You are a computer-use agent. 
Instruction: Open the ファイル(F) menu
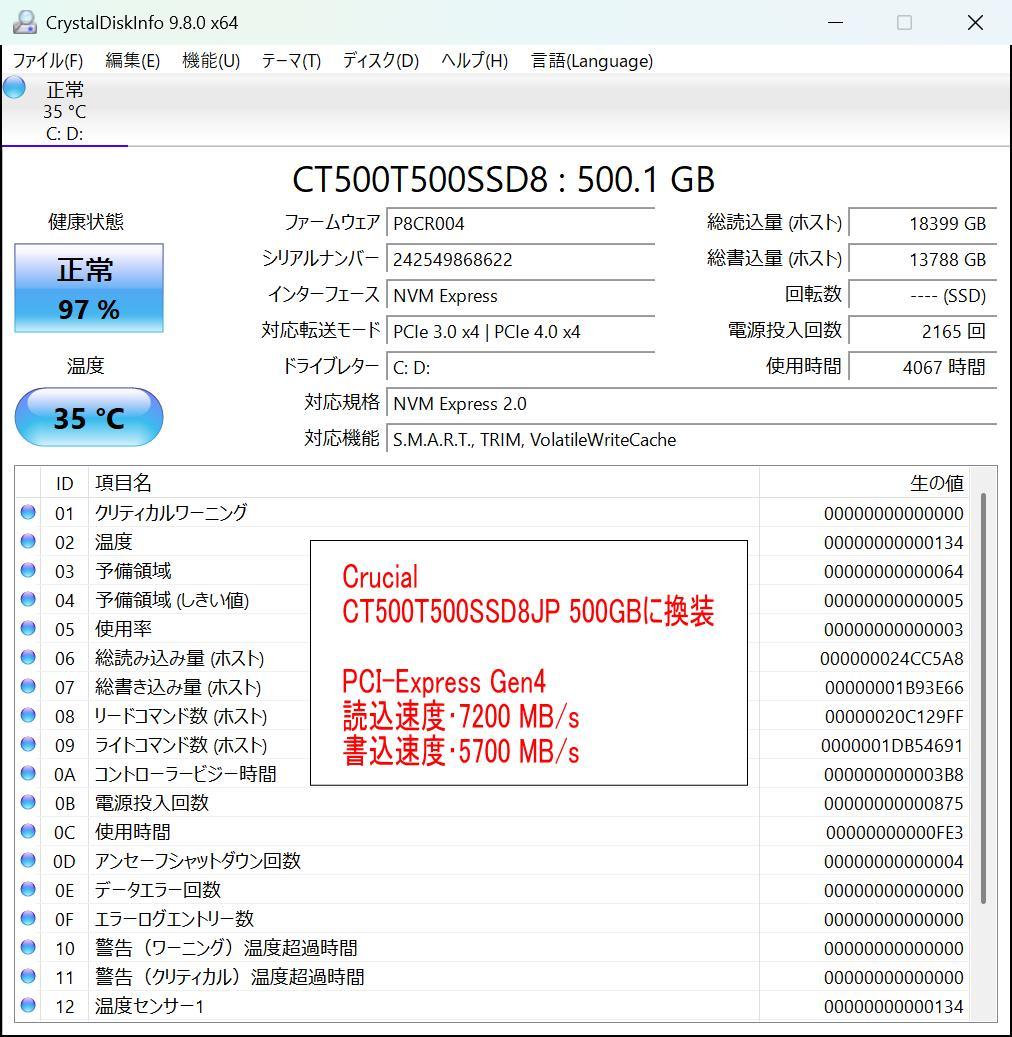coord(48,61)
